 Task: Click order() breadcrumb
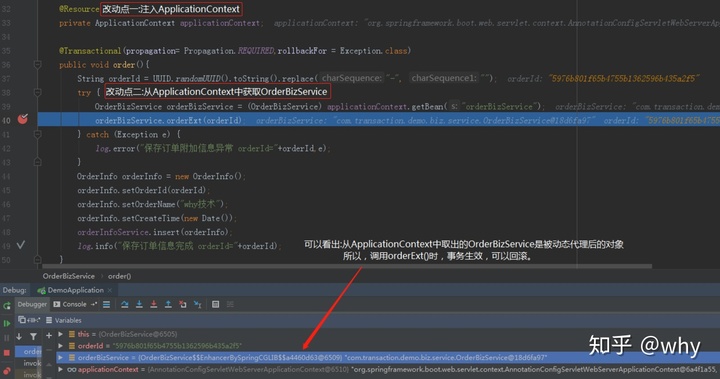(x=119, y=276)
